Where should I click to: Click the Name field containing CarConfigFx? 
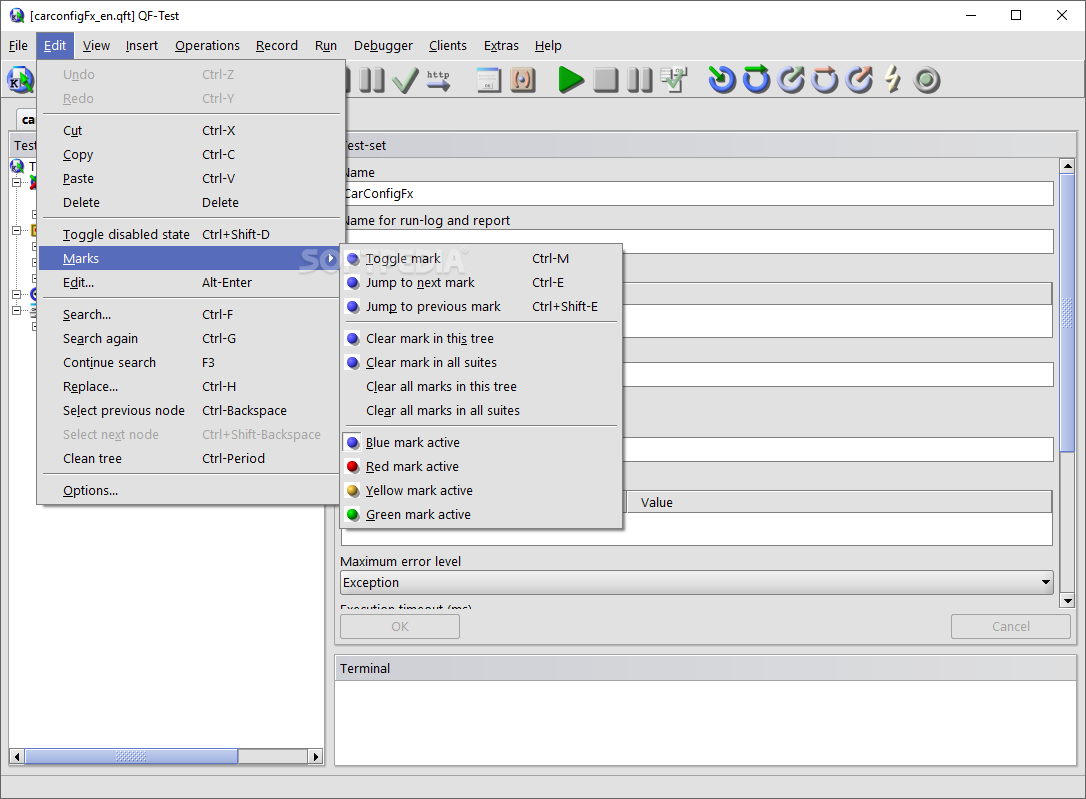click(x=698, y=194)
